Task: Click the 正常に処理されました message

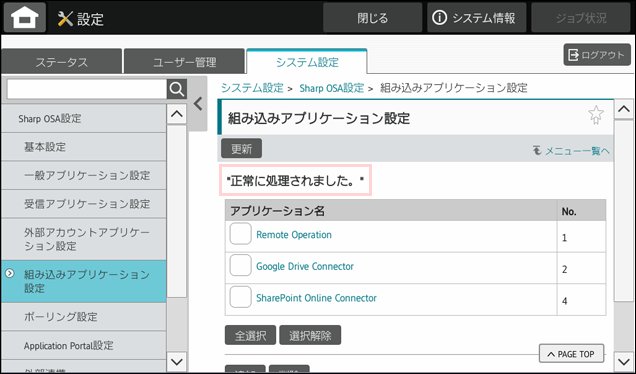Action: [x=295, y=181]
